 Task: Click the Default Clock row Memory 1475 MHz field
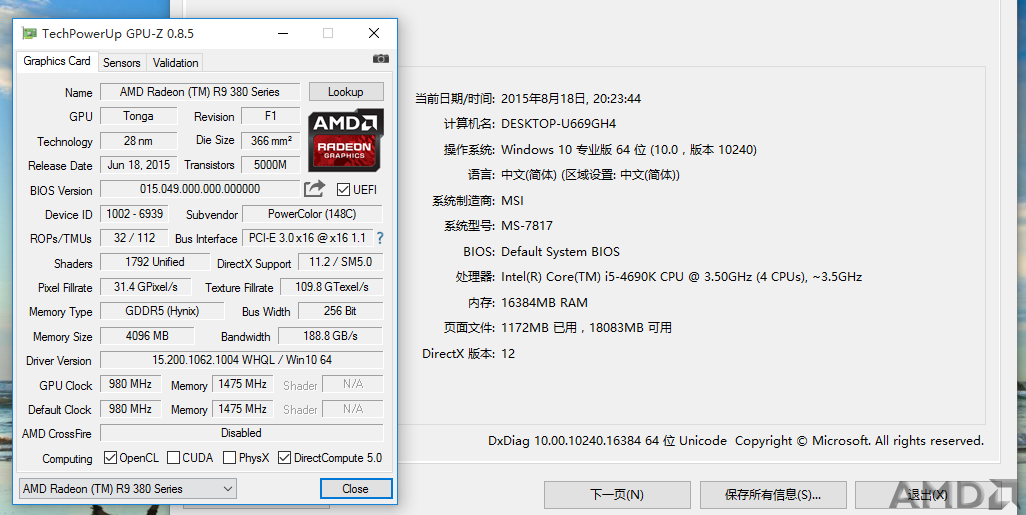[x=242, y=409]
